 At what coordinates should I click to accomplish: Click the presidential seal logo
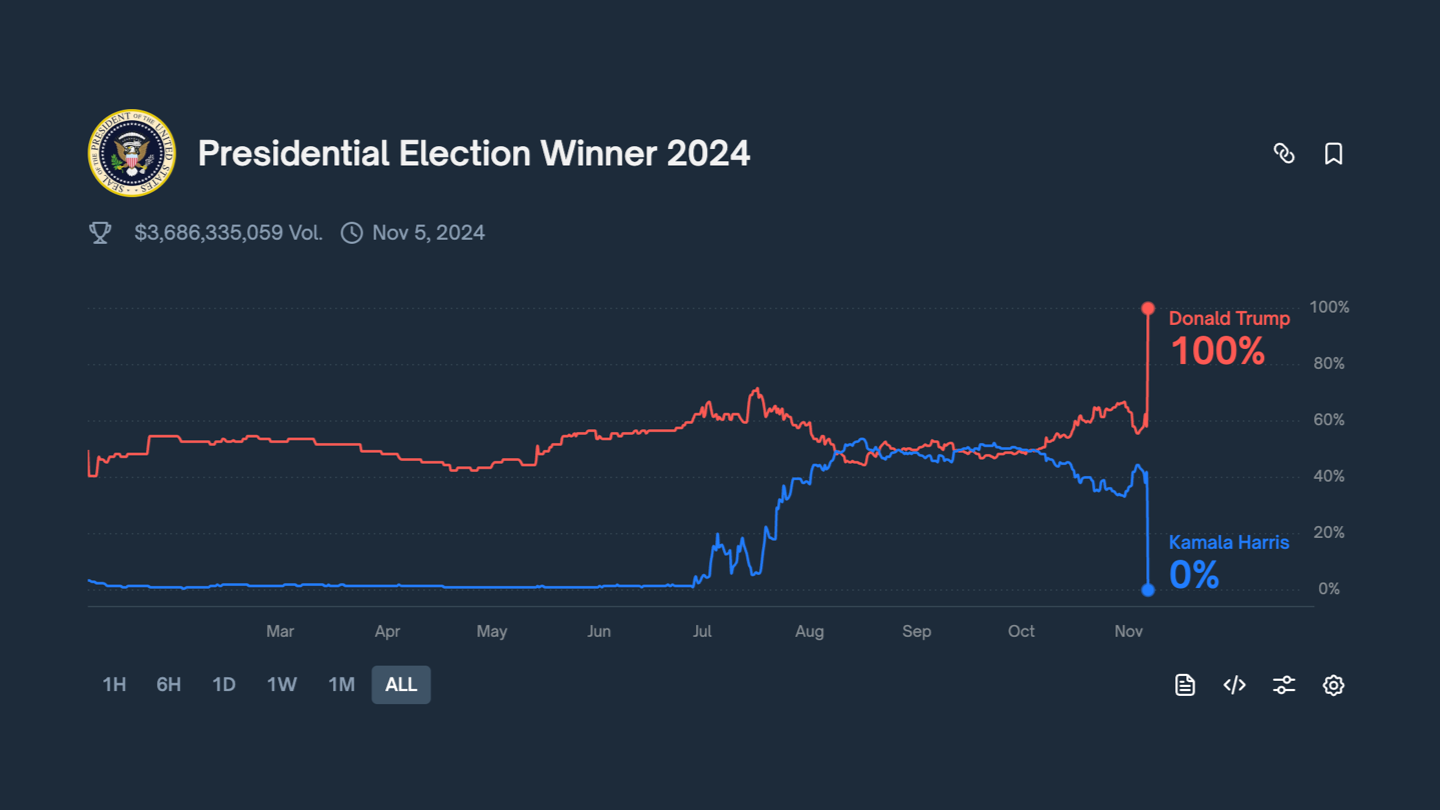tap(132, 153)
